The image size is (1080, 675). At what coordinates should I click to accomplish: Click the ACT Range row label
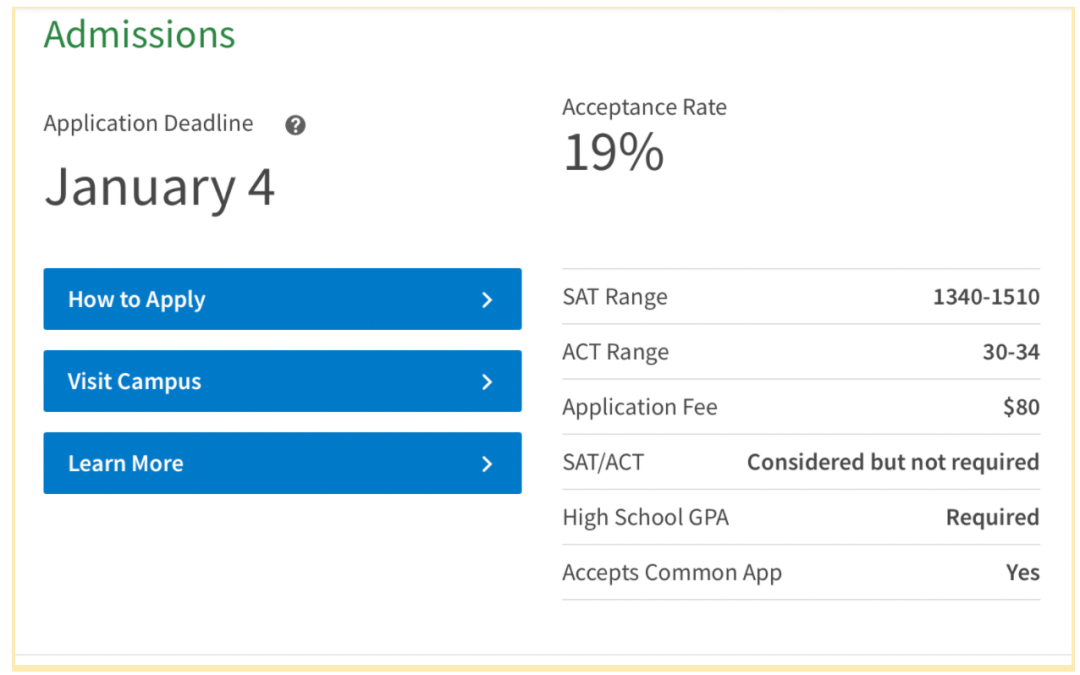click(616, 352)
